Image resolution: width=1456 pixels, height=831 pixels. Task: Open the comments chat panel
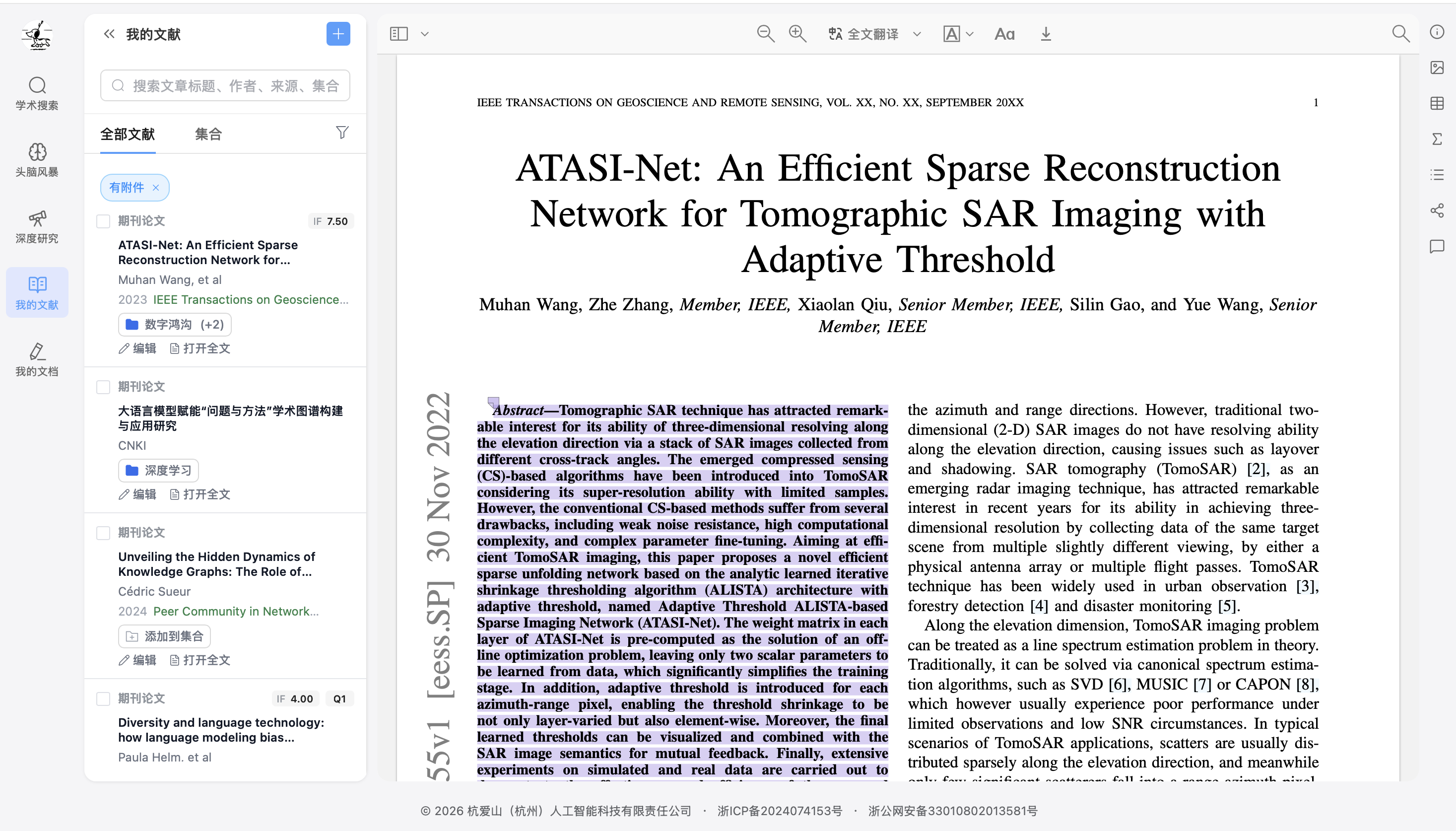tap(1437, 247)
